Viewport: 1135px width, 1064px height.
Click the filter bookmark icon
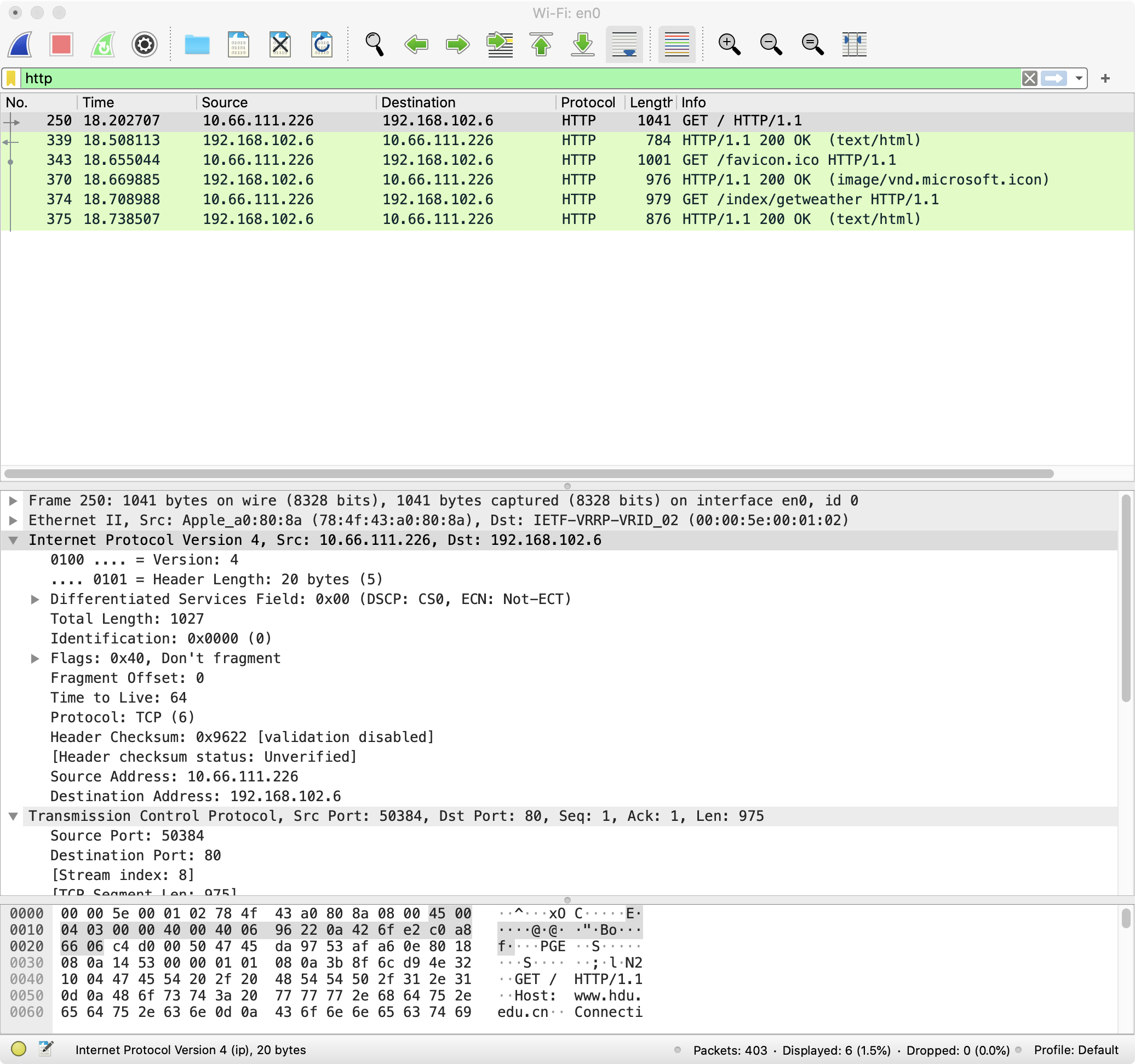point(12,78)
